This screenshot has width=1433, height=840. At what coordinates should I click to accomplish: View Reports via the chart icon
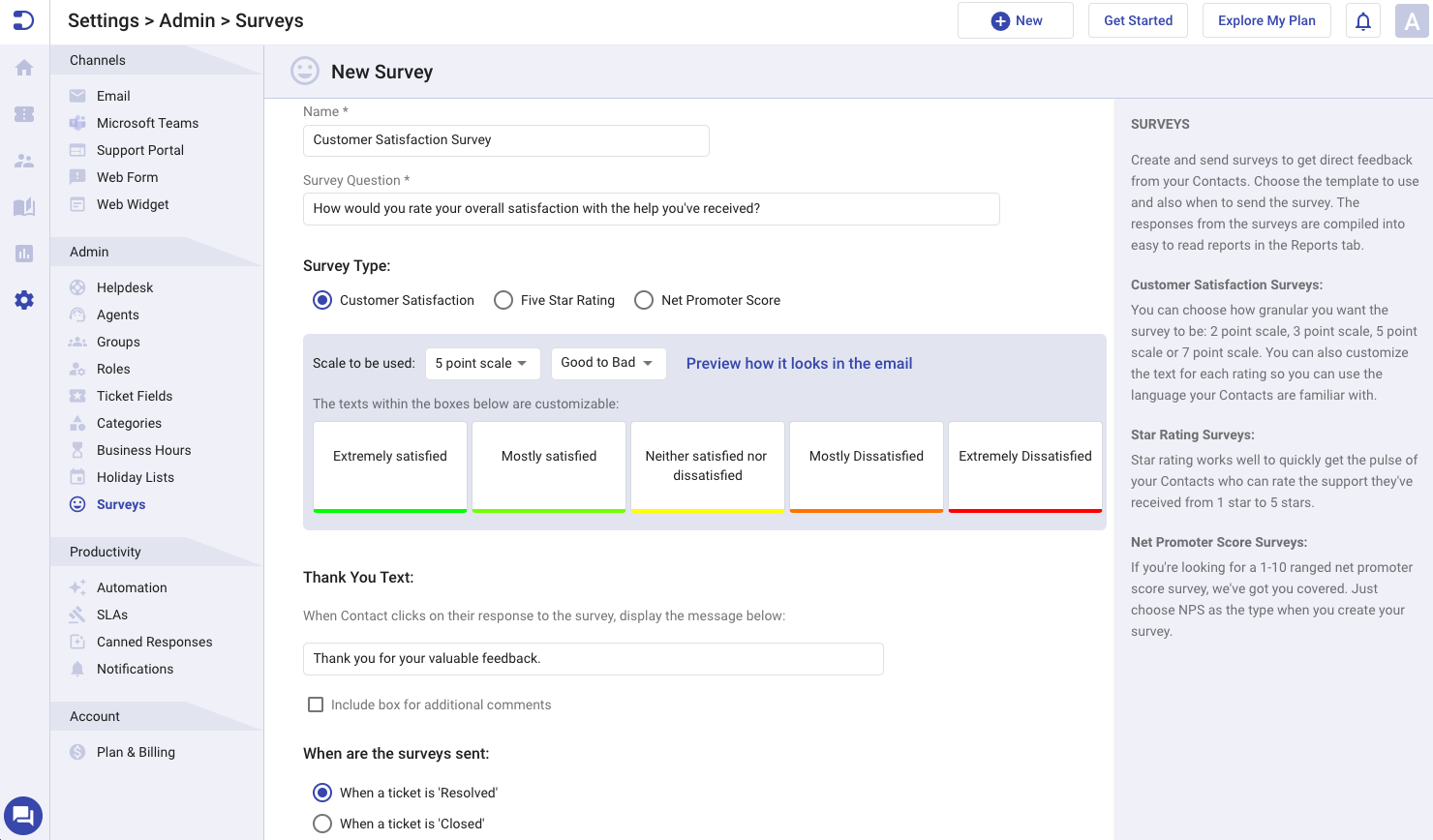coord(23,254)
